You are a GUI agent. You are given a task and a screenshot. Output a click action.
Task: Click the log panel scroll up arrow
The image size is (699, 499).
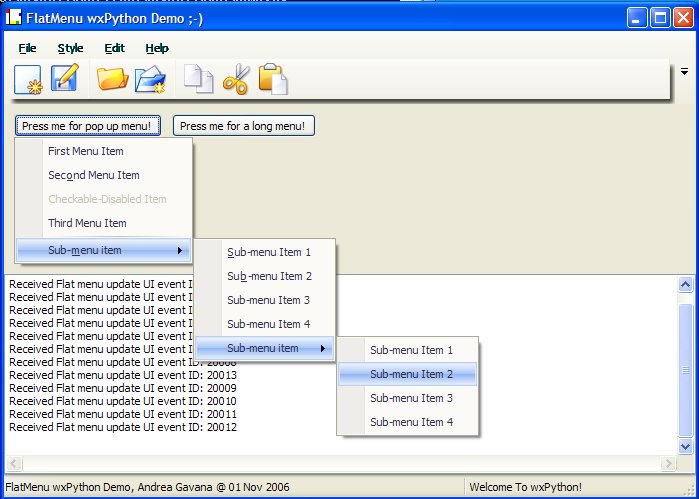click(686, 285)
